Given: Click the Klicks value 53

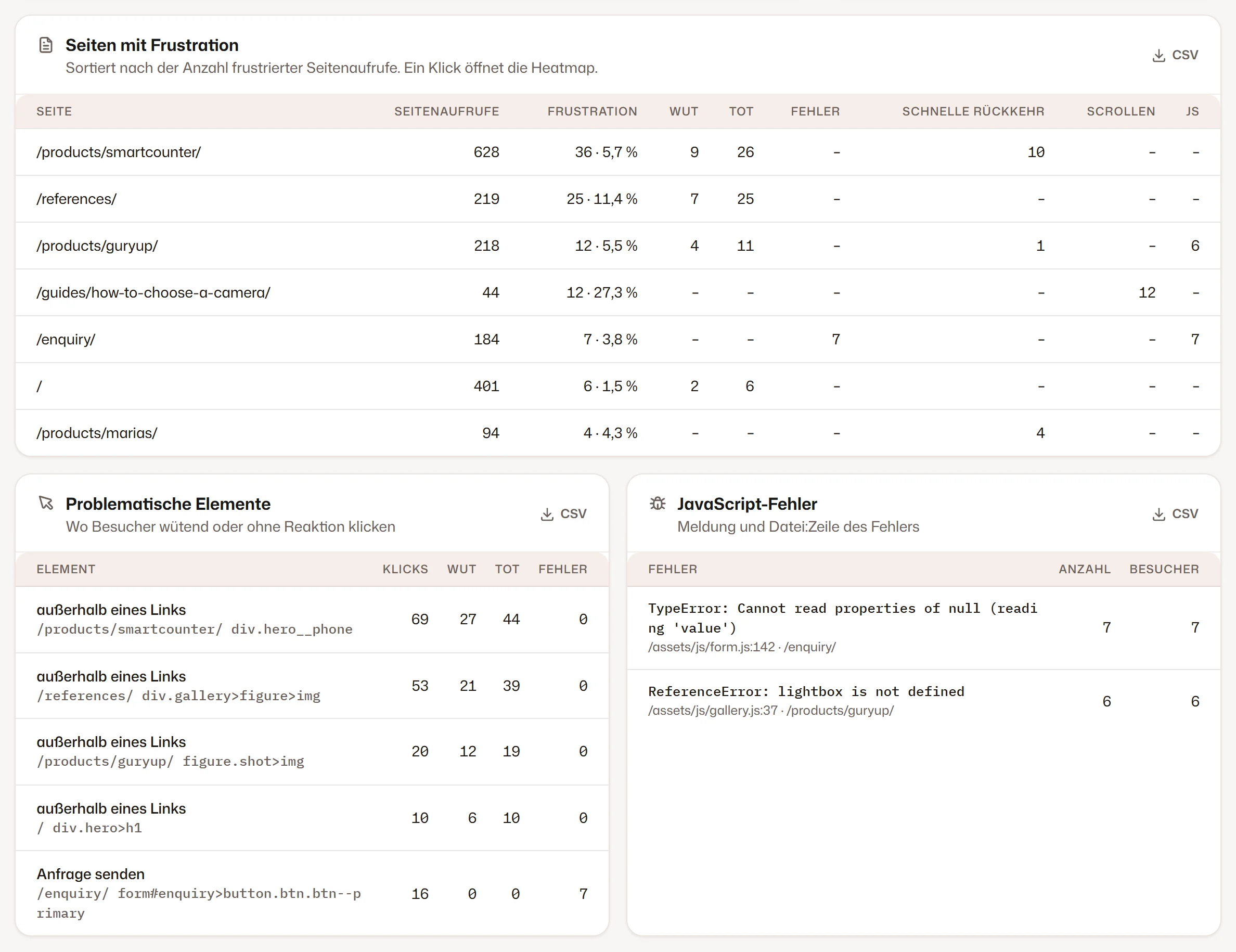Looking at the screenshot, I should point(419,686).
